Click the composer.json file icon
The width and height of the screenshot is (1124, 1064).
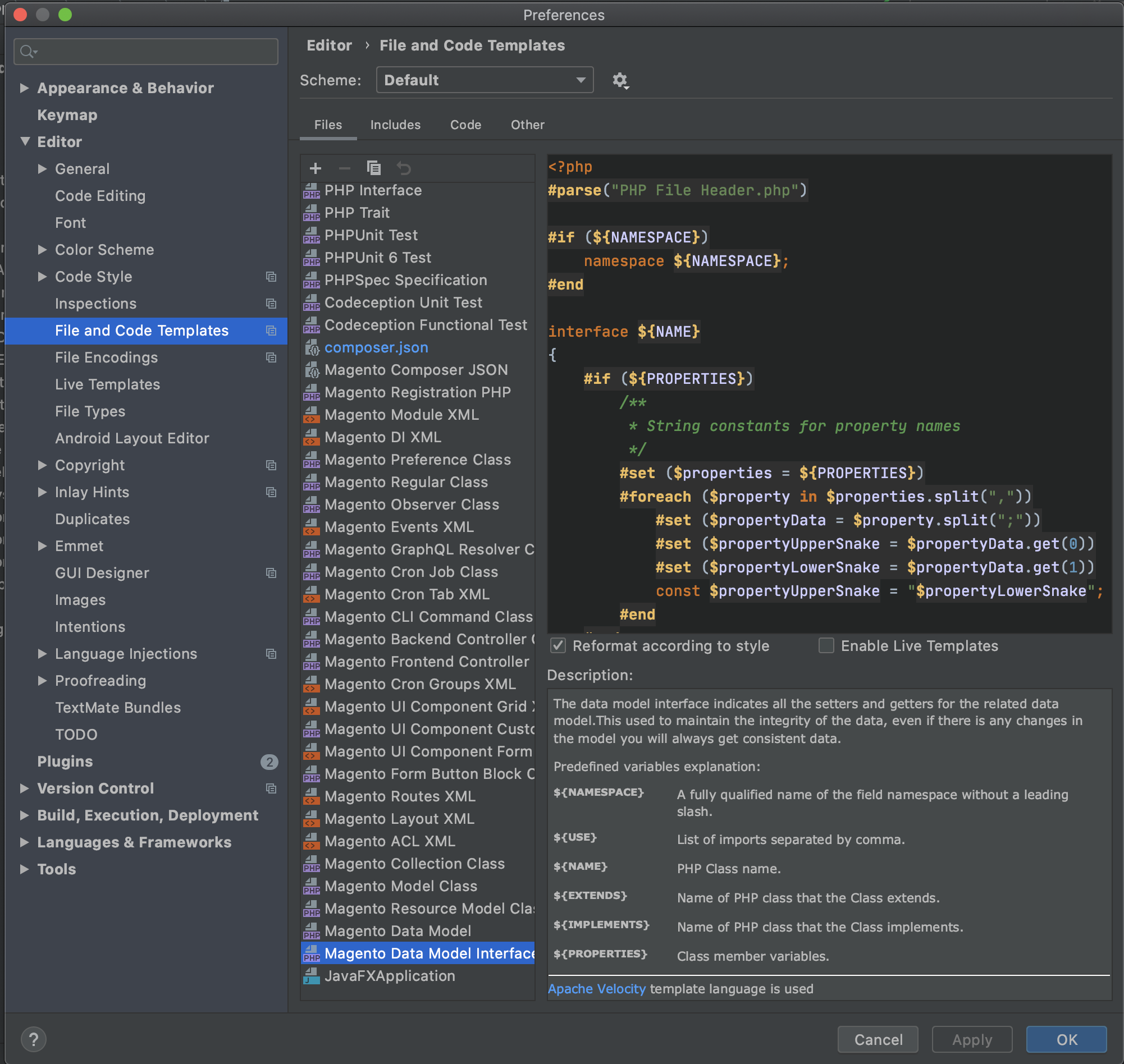coord(312,348)
